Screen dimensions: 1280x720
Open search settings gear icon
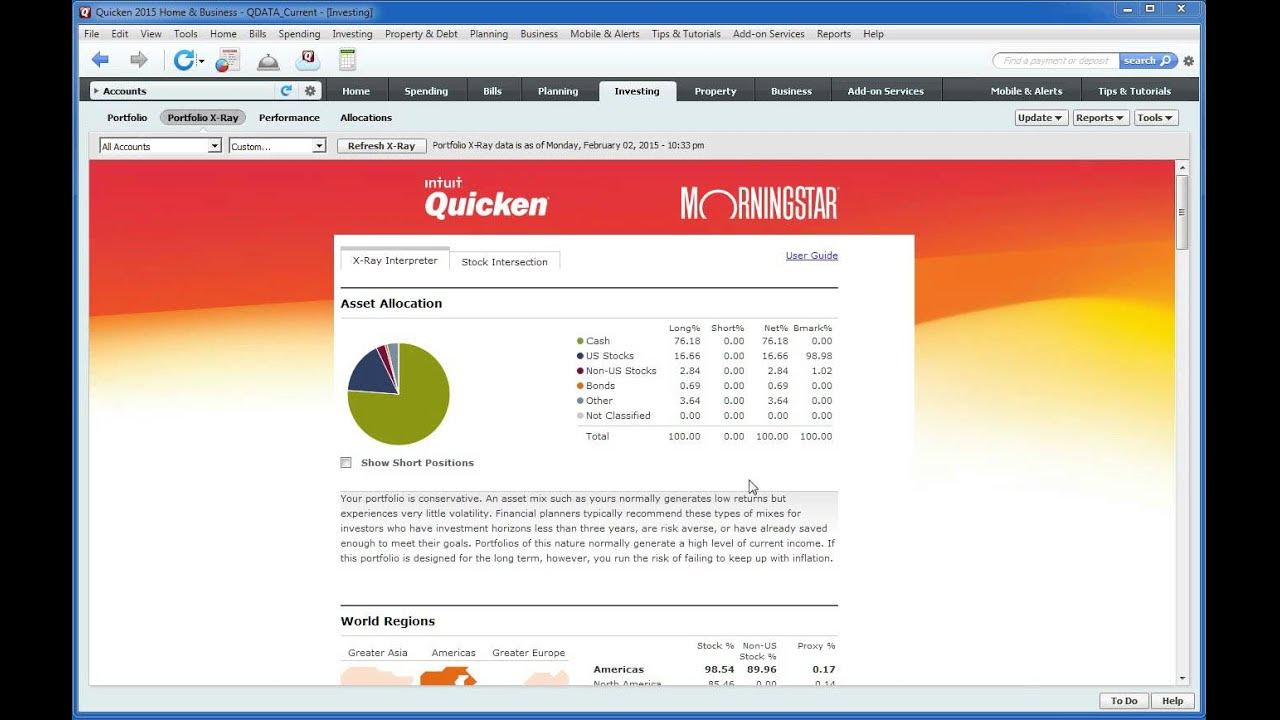[1188, 61]
